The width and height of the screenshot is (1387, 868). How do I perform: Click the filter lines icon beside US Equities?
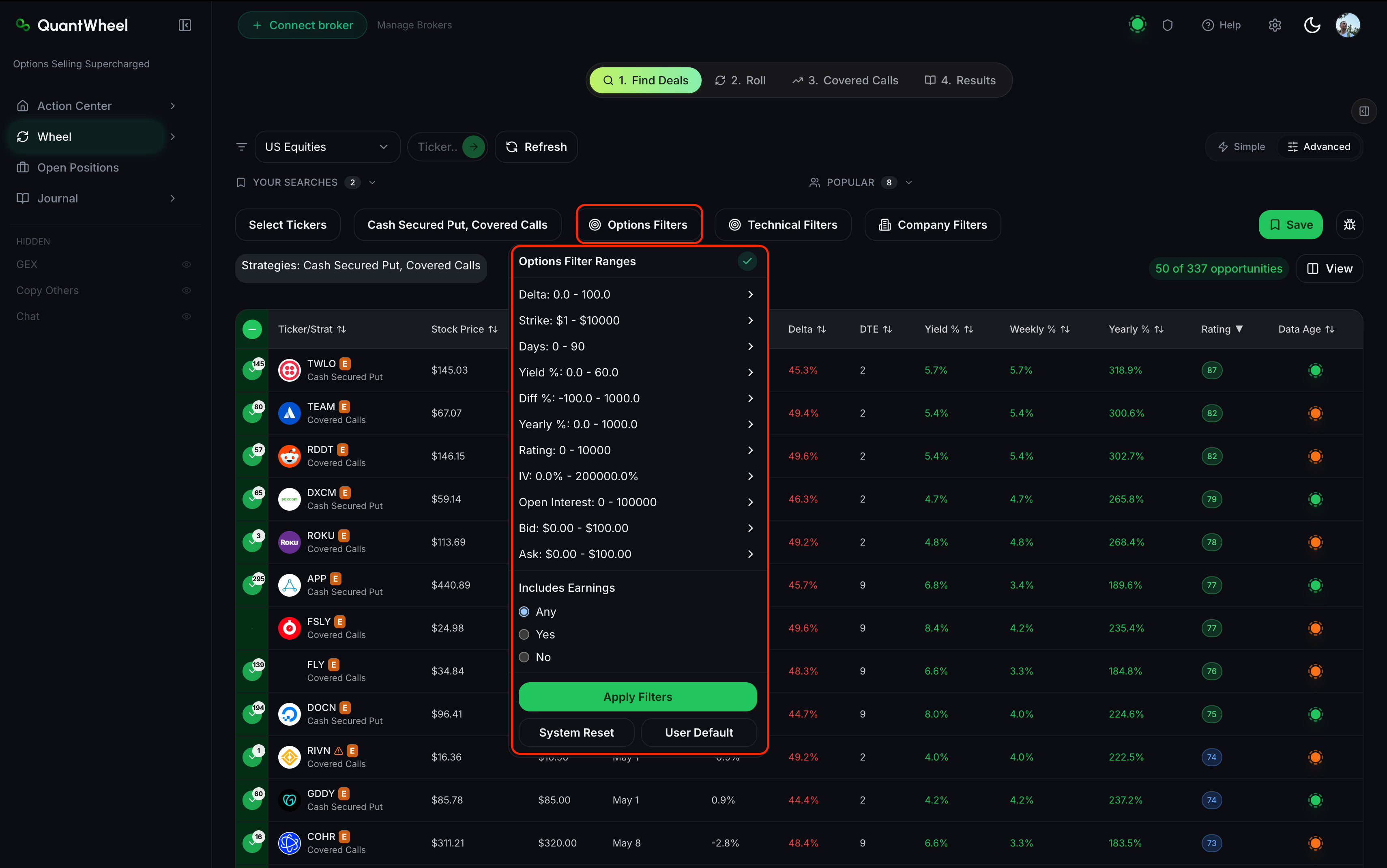(x=242, y=147)
